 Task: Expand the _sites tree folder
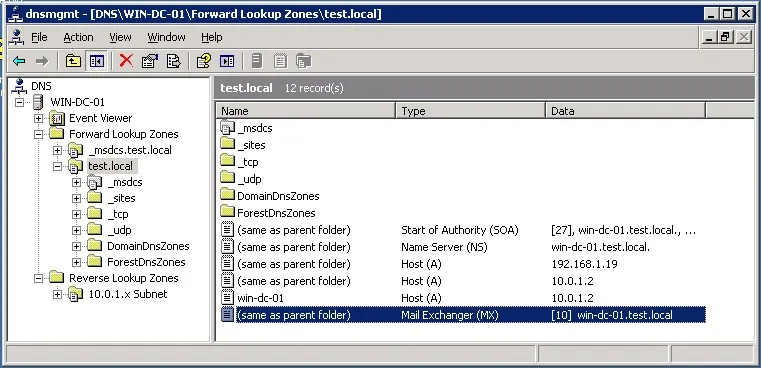(76, 199)
